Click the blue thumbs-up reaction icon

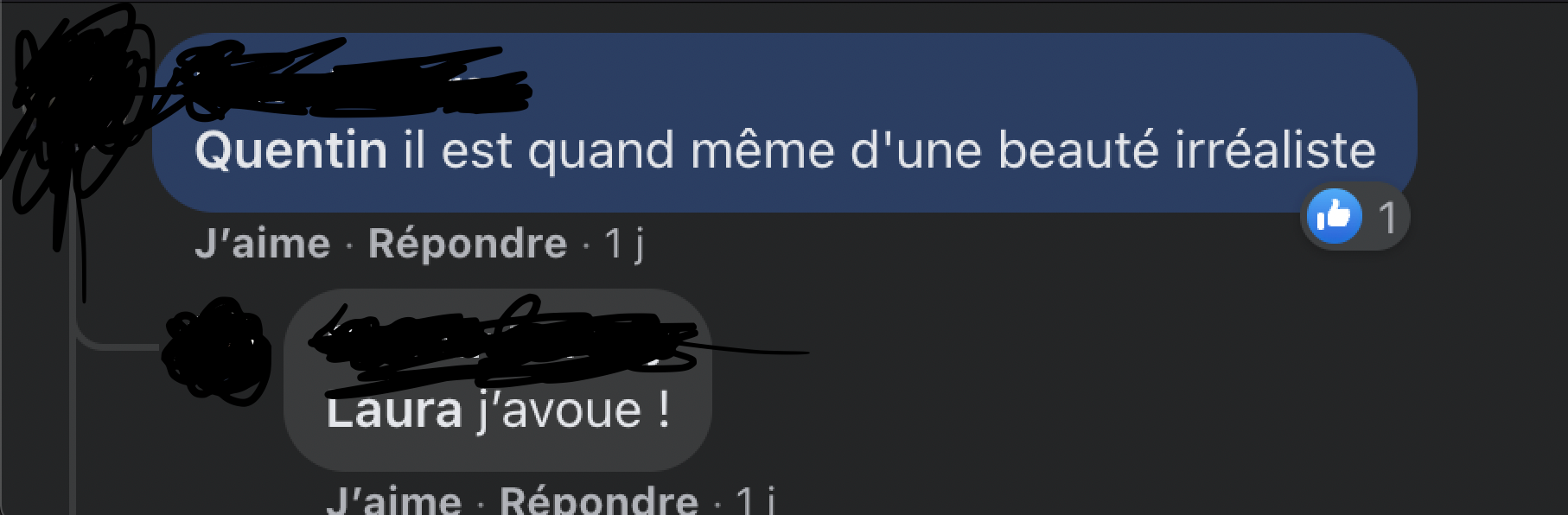coord(1334,216)
